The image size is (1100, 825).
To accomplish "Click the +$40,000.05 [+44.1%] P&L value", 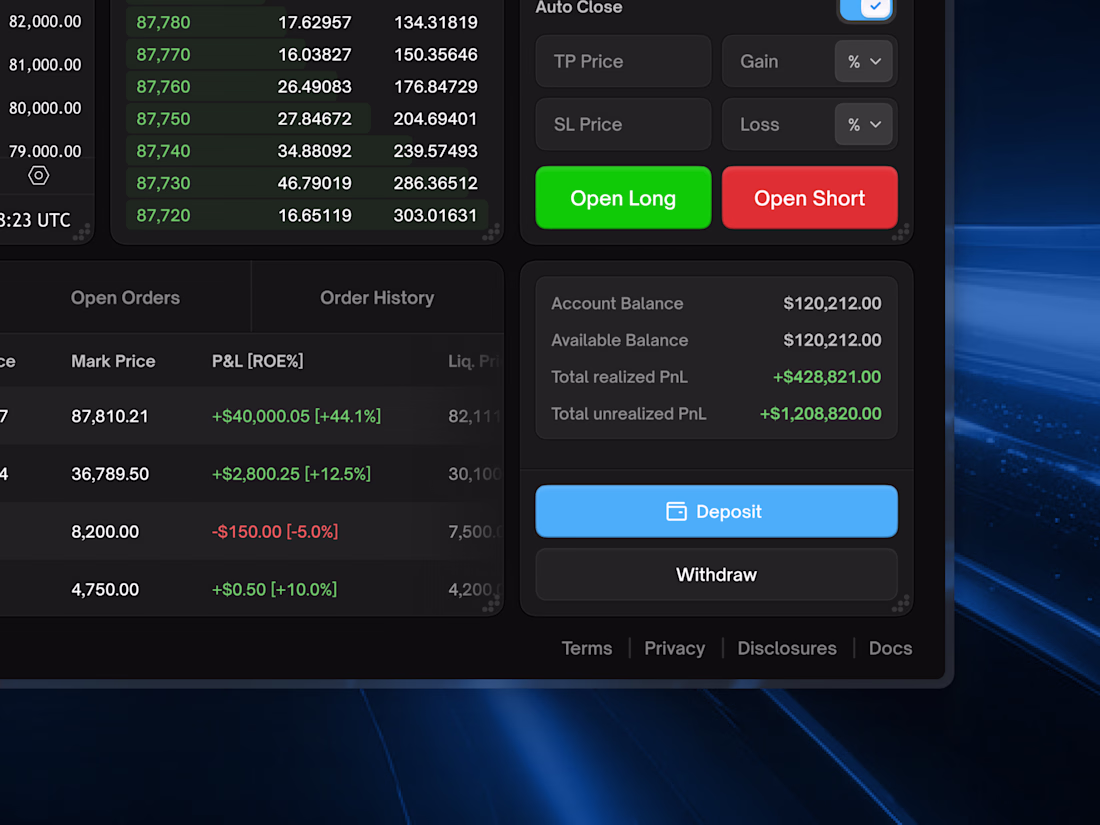I will click(296, 416).
